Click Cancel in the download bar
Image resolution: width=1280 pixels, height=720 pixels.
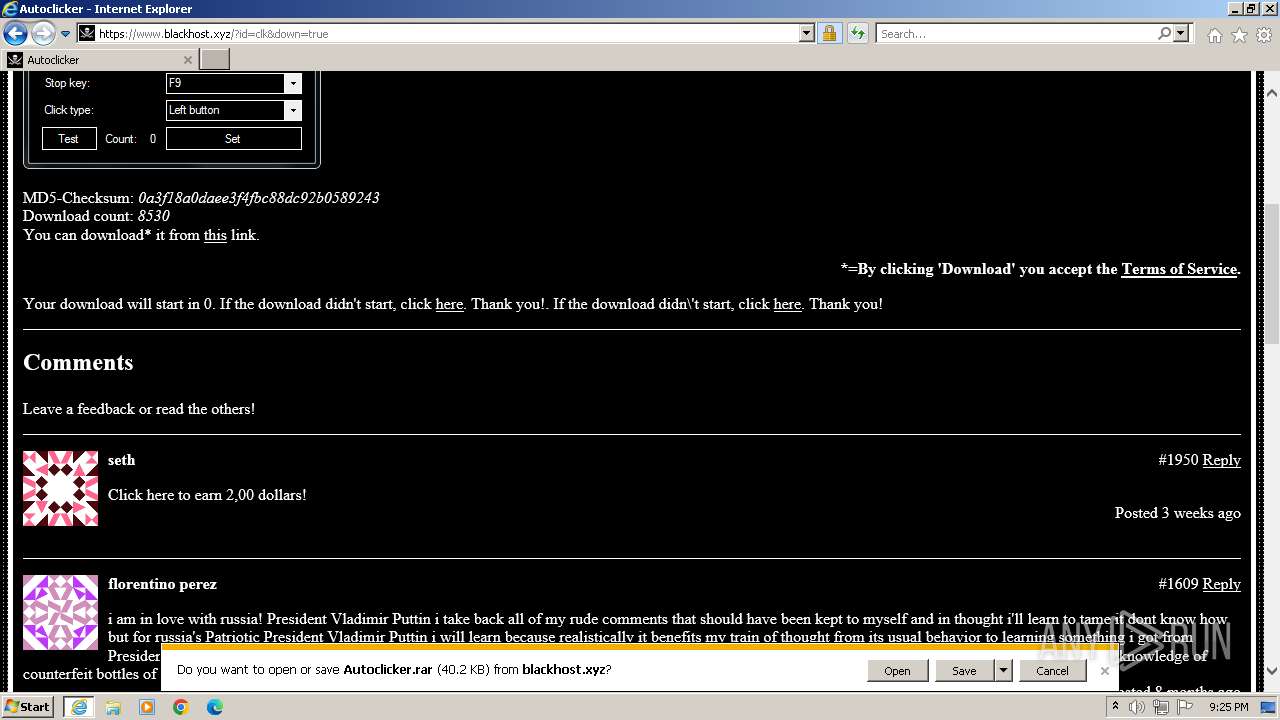1052,671
